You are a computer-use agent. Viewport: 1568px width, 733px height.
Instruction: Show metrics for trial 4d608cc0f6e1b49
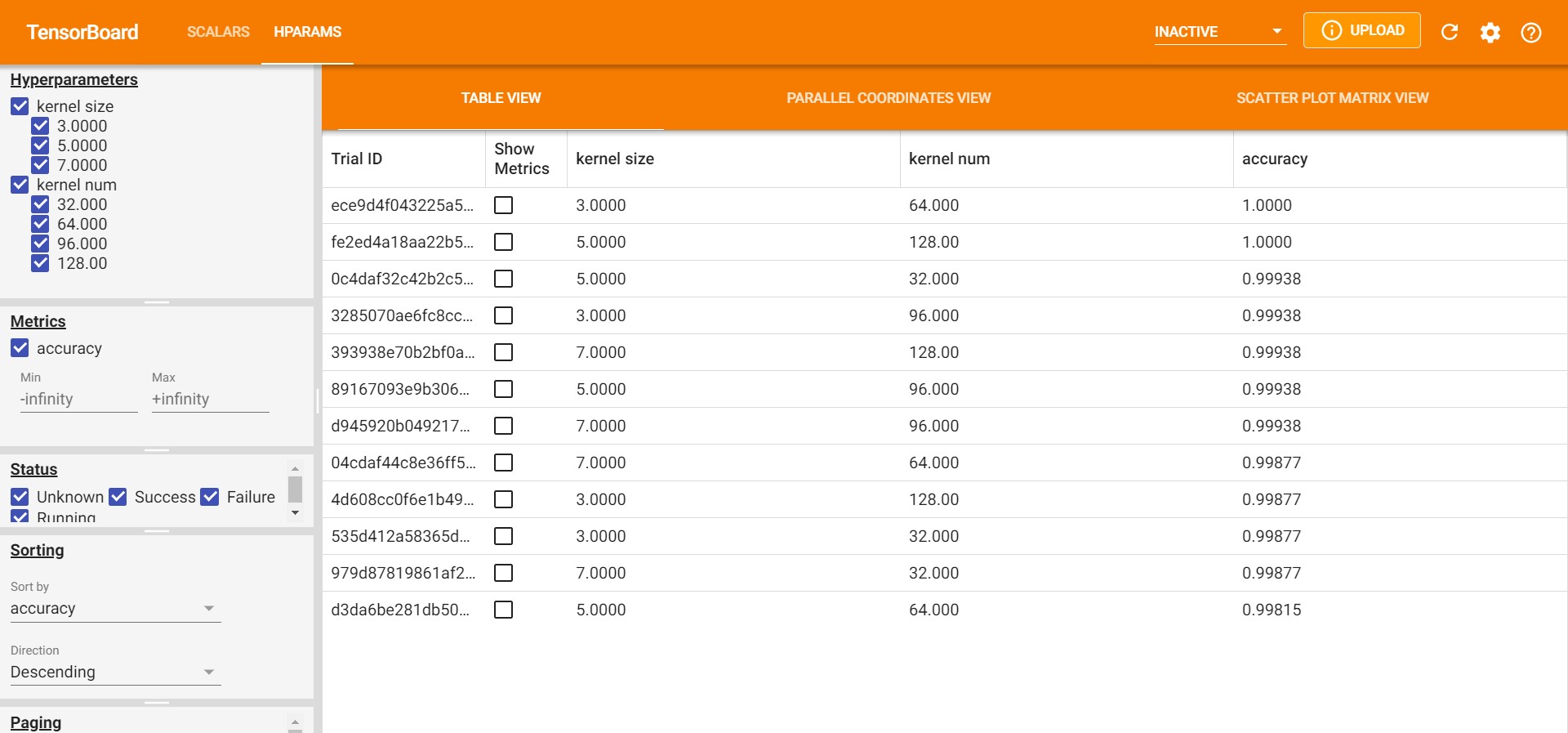[x=504, y=499]
